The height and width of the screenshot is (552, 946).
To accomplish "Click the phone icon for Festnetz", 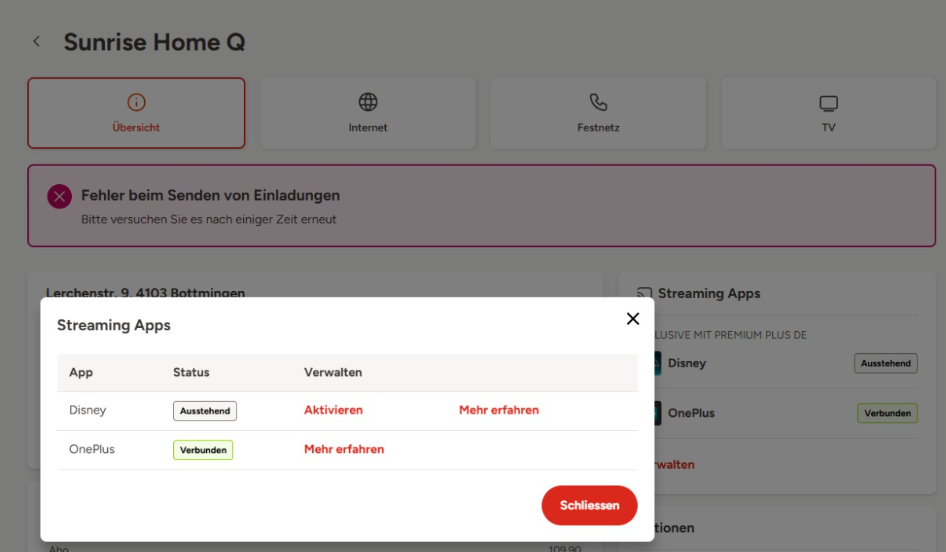I will 598,102.
